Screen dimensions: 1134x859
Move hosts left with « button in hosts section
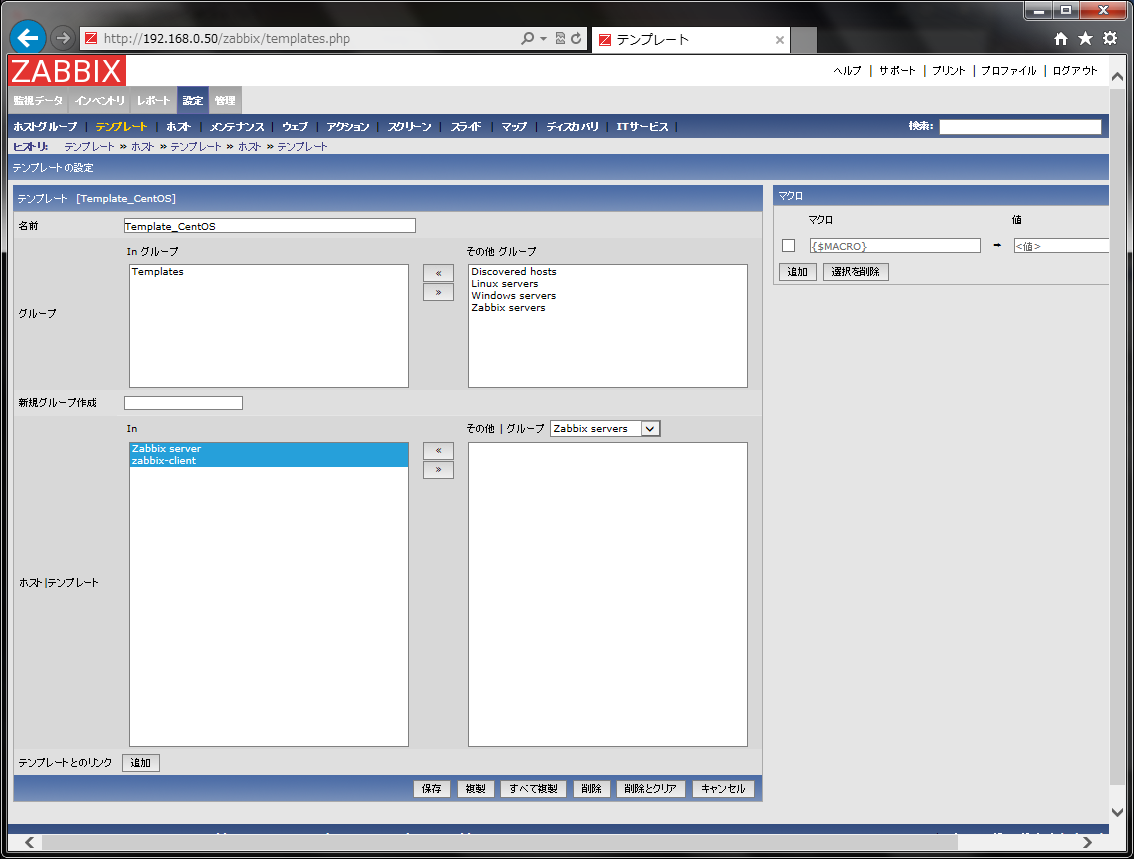click(x=438, y=450)
